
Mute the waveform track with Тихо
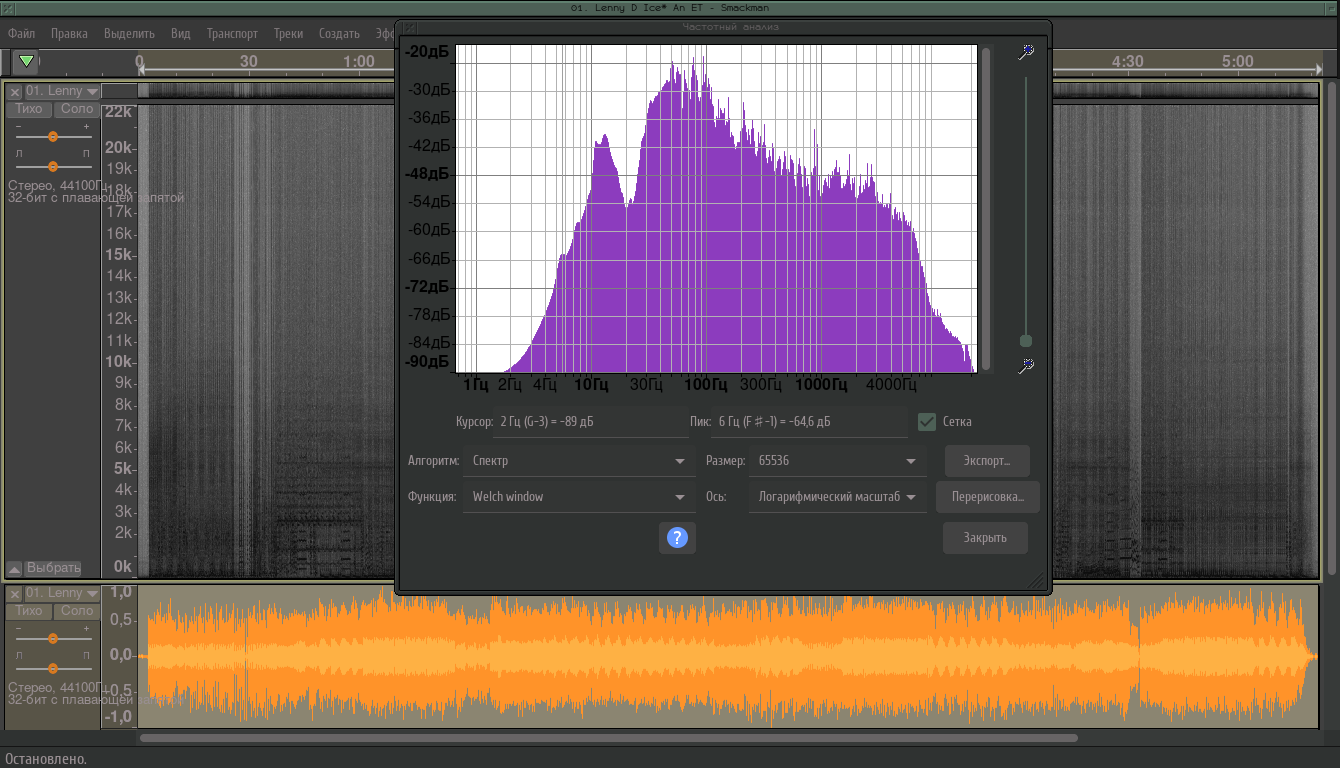(x=29, y=611)
